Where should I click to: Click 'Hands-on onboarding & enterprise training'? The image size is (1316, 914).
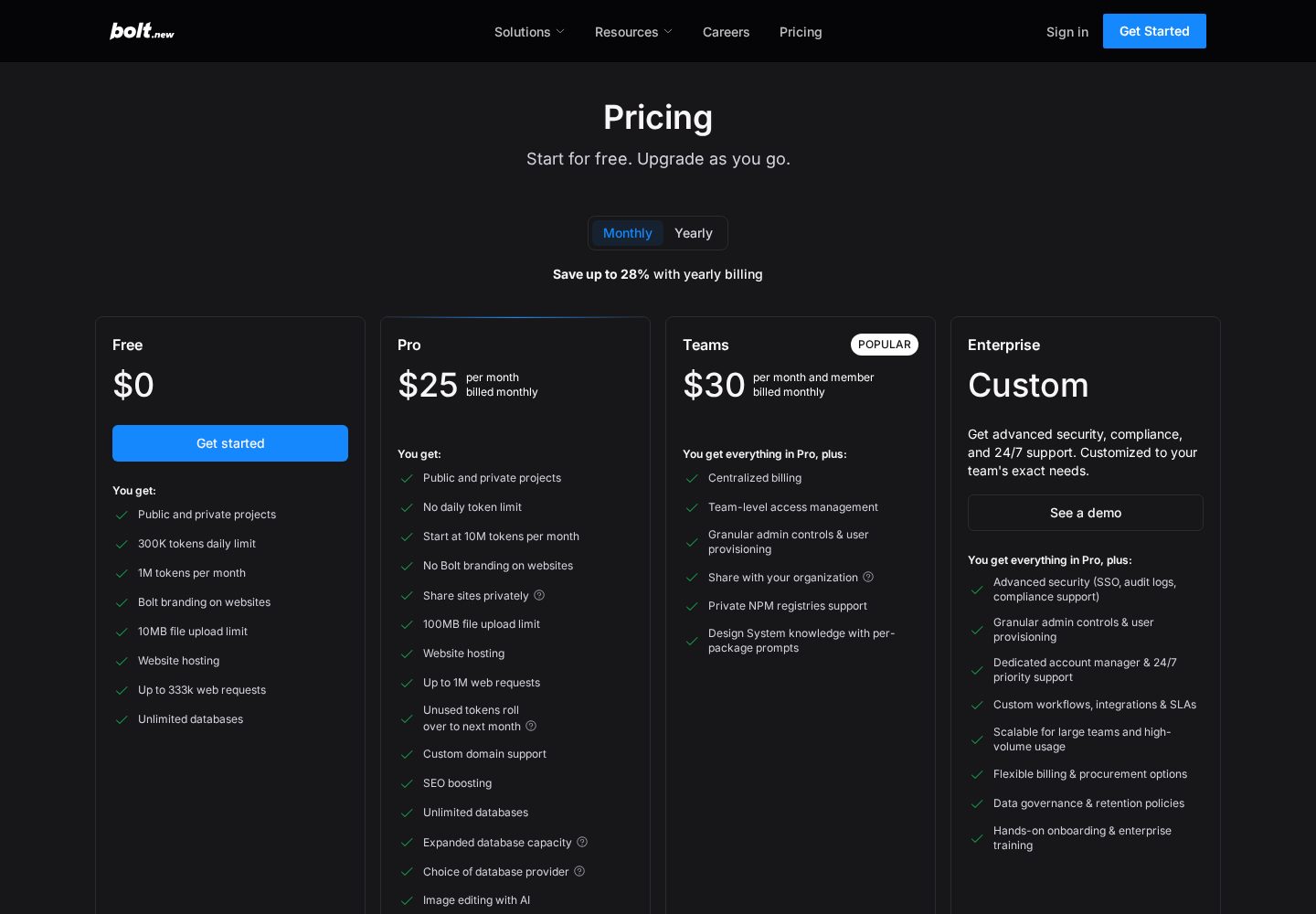[1082, 838]
